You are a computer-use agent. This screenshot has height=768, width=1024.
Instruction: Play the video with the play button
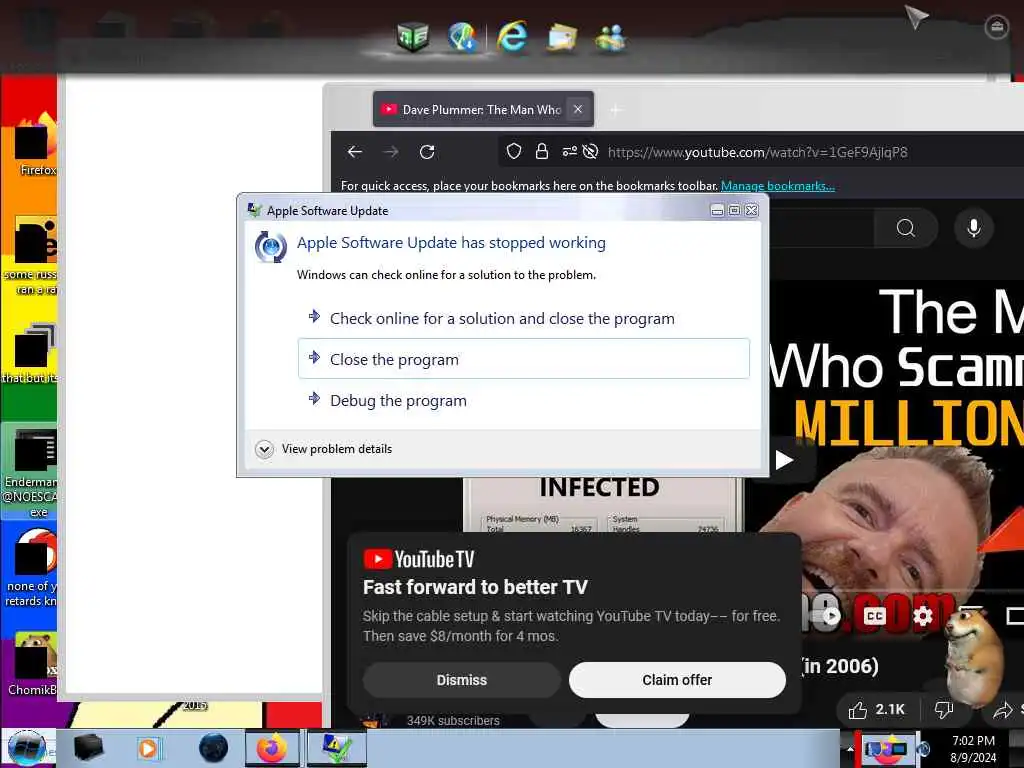pyautogui.click(x=784, y=460)
